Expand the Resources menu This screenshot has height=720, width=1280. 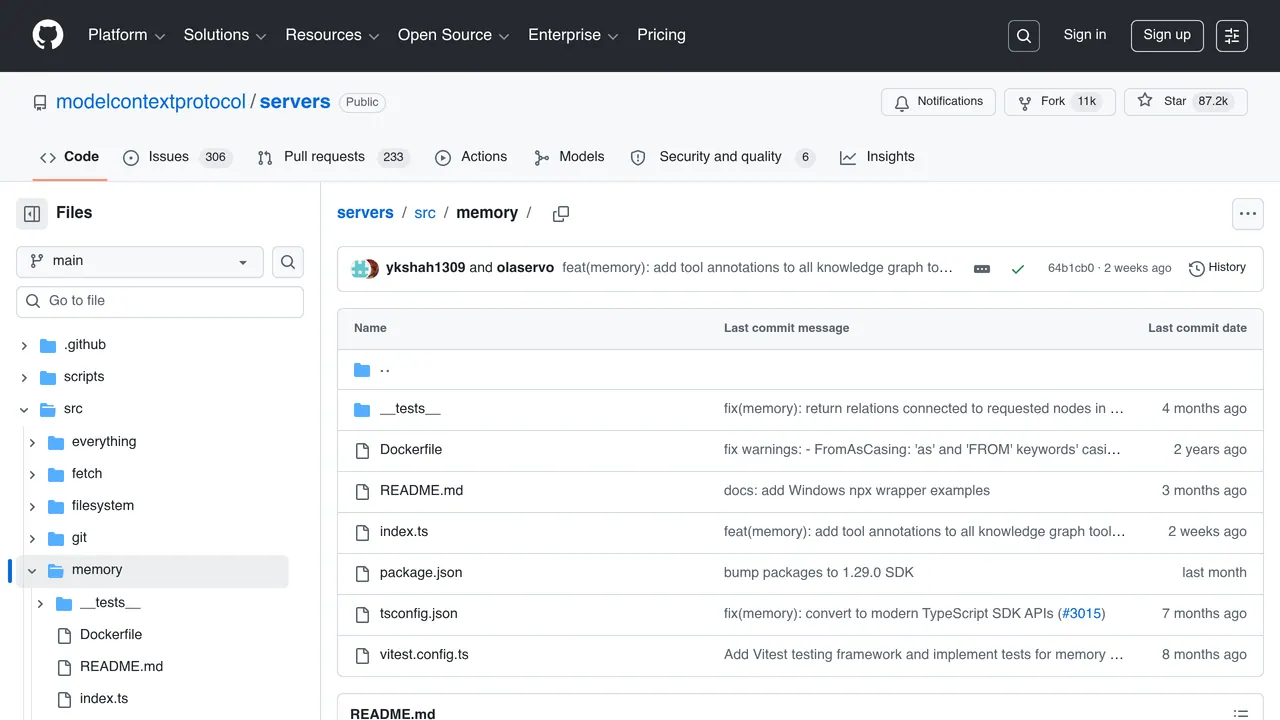click(332, 35)
